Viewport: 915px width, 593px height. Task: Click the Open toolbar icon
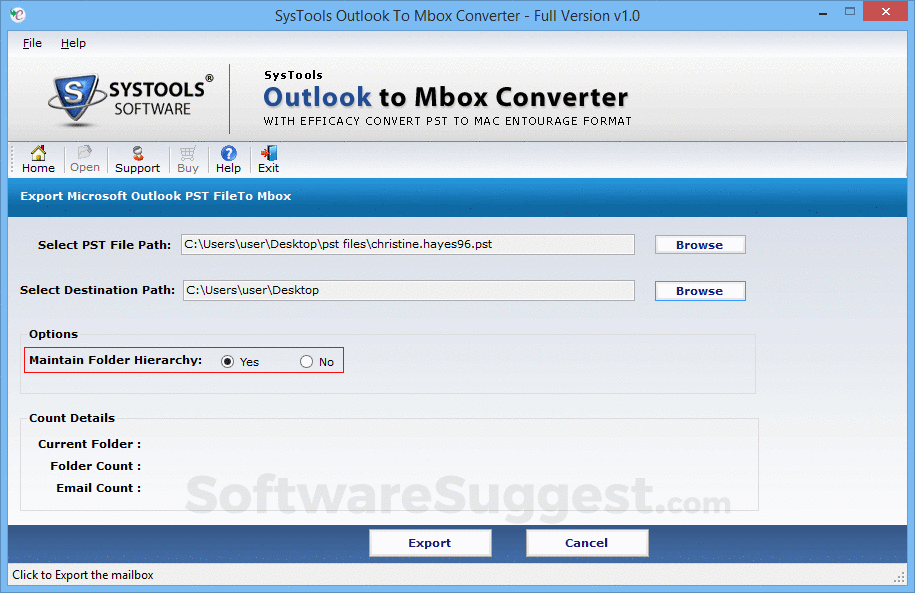pos(84,158)
